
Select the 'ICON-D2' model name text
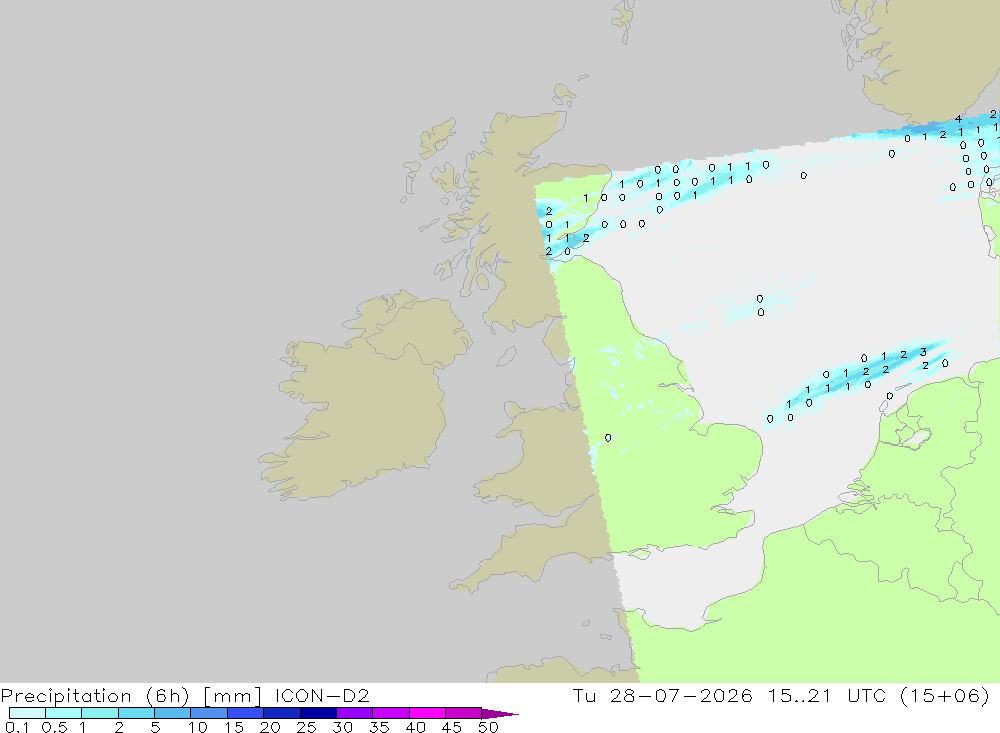[x=322, y=695]
